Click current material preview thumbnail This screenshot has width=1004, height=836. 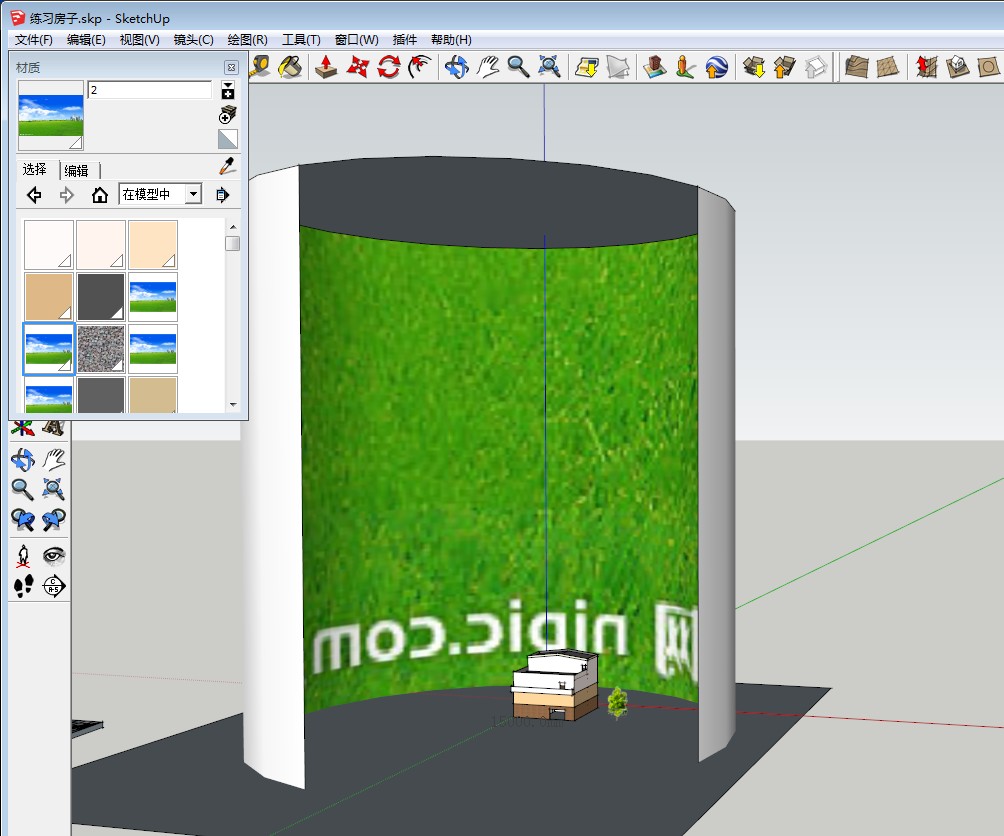[51, 115]
